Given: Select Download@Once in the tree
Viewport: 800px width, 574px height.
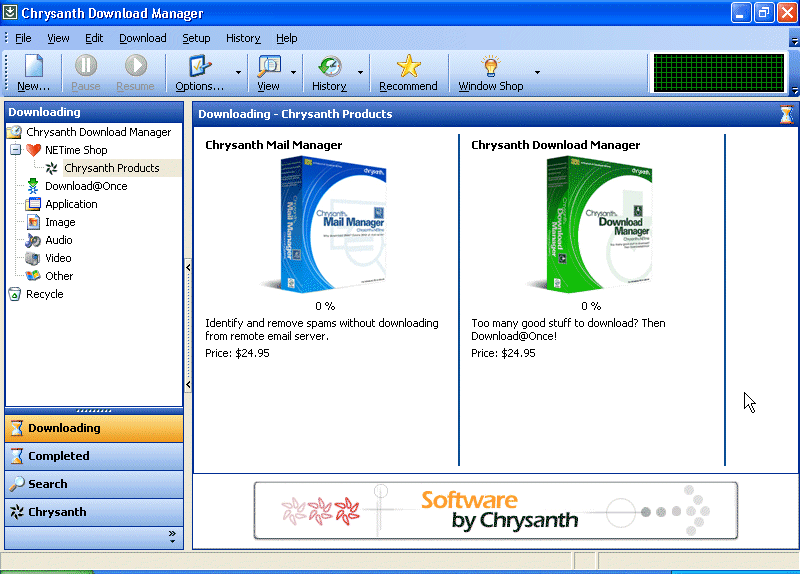Looking at the screenshot, I should pyautogui.click(x=85, y=186).
